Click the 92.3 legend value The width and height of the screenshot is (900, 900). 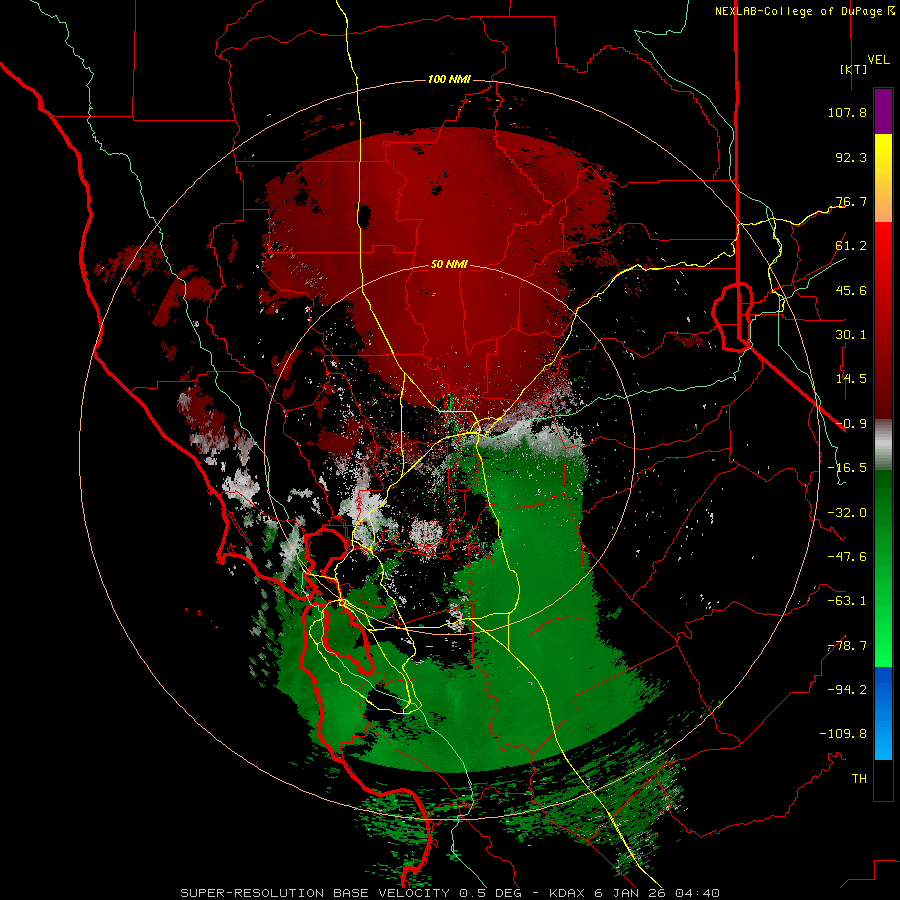pyautogui.click(x=851, y=157)
